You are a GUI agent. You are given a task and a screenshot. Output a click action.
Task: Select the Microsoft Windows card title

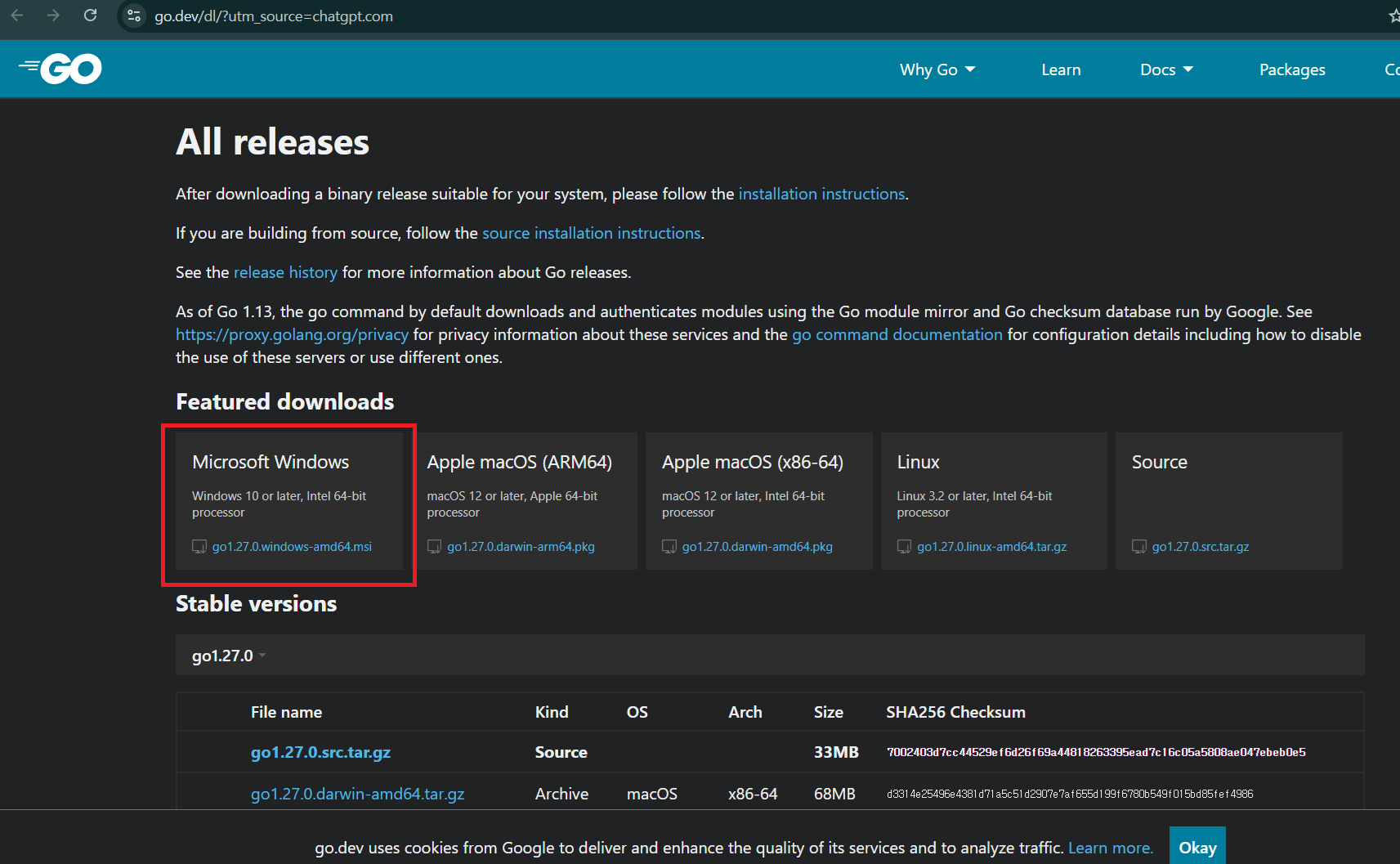click(x=271, y=462)
